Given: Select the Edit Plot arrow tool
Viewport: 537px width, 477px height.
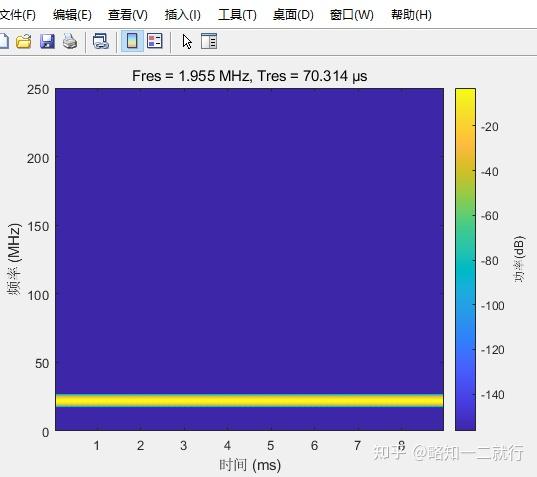Looking at the screenshot, I should (187, 42).
